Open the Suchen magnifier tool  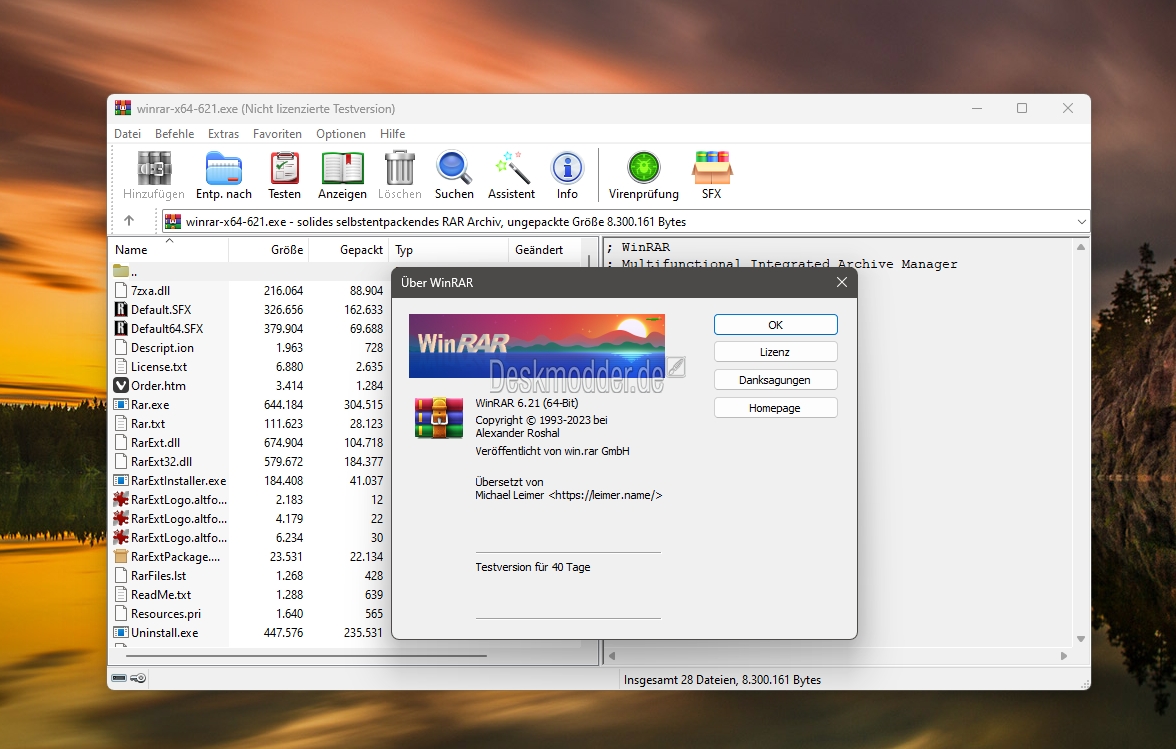454,169
